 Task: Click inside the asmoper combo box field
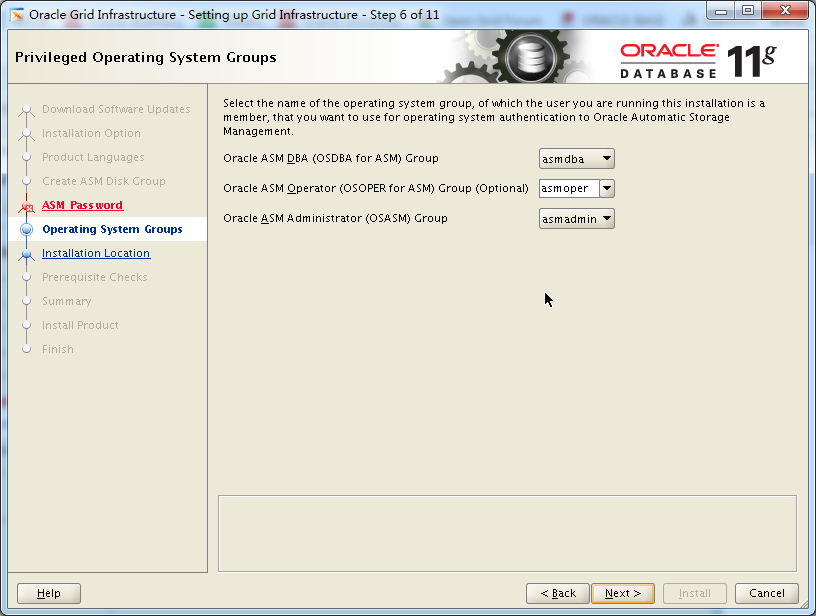(569, 188)
